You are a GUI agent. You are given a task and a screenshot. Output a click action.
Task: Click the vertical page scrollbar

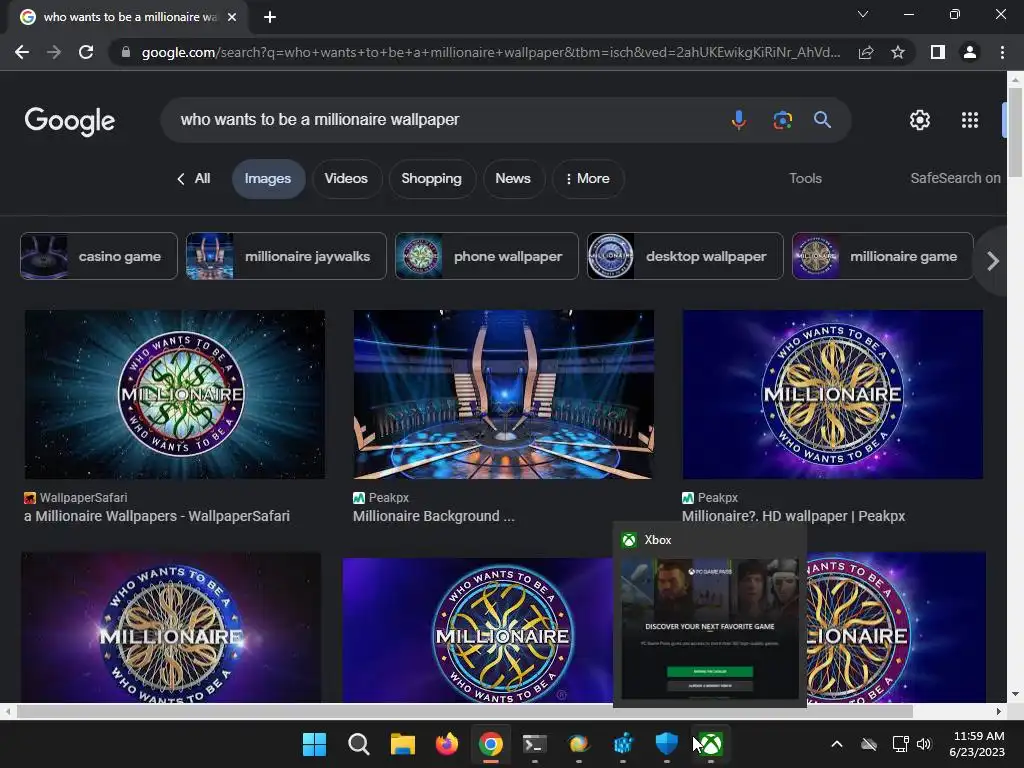pyautogui.click(x=1015, y=132)
